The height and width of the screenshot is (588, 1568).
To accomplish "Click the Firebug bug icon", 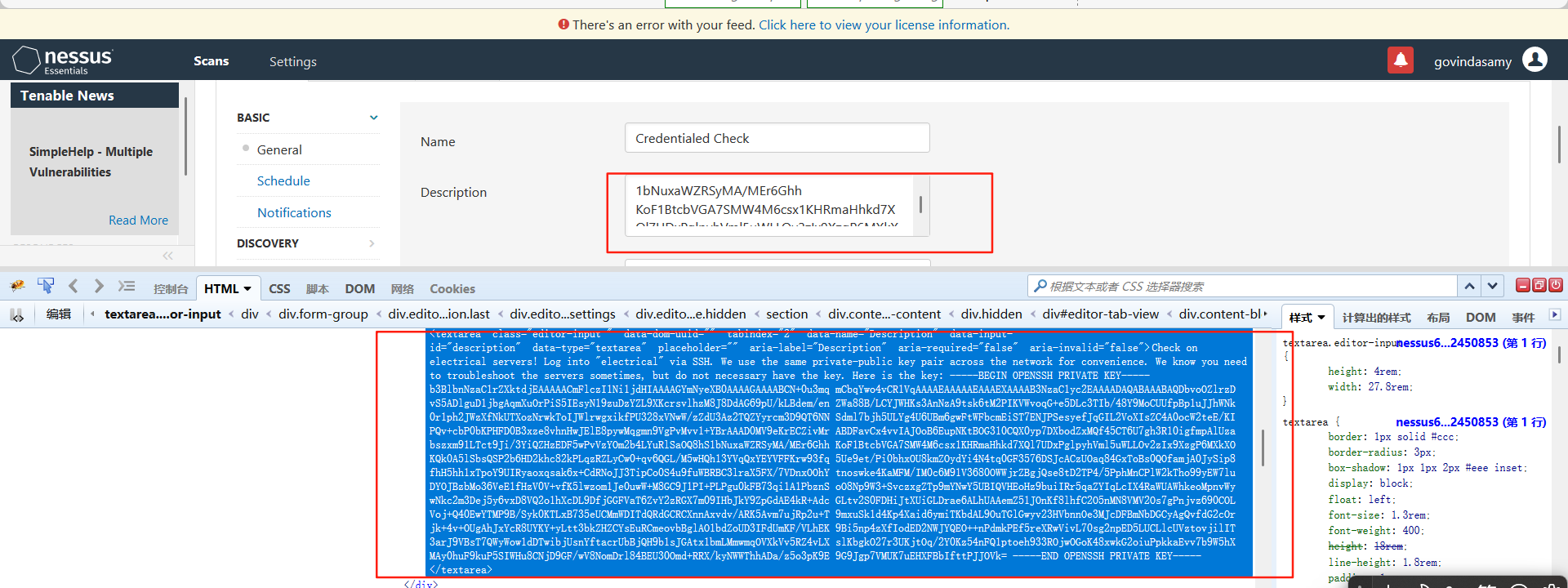I will pyautogui.click(x=17, y=286).
